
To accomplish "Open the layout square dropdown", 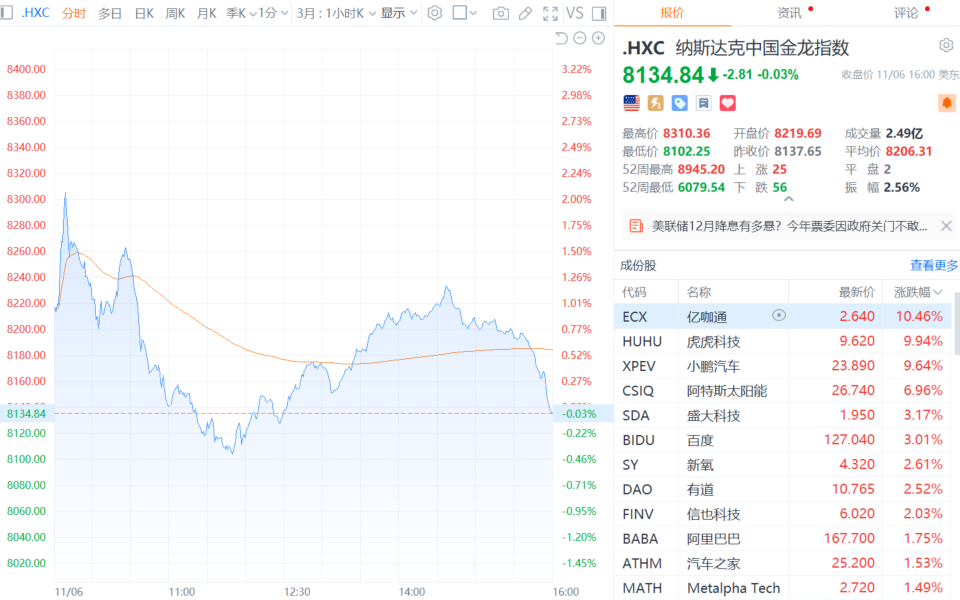I will click(464, 13).
